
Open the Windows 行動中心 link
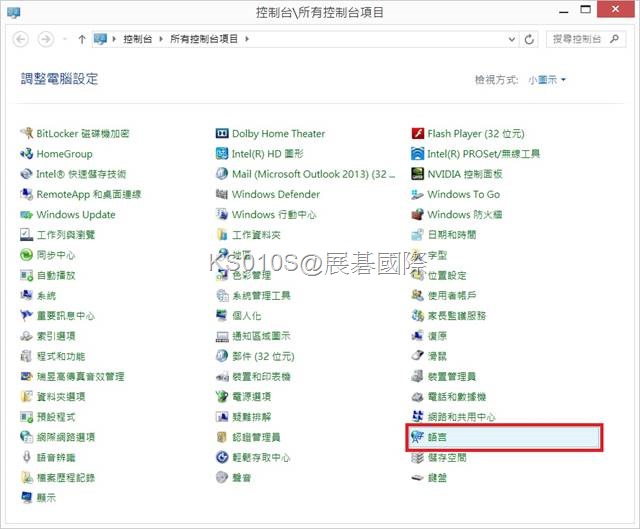coord(274,214)
